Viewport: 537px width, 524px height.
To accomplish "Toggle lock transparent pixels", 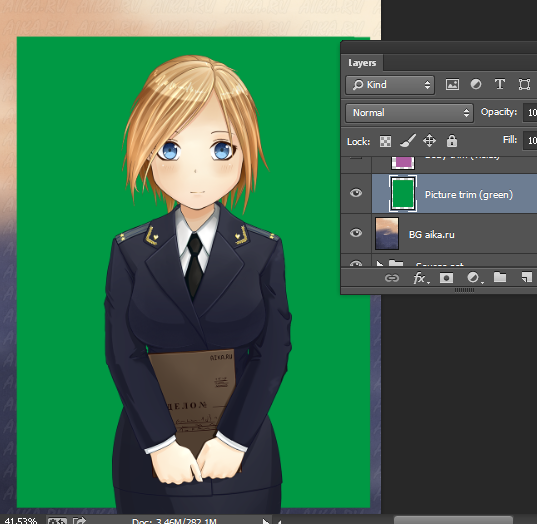I will [386, 141].
